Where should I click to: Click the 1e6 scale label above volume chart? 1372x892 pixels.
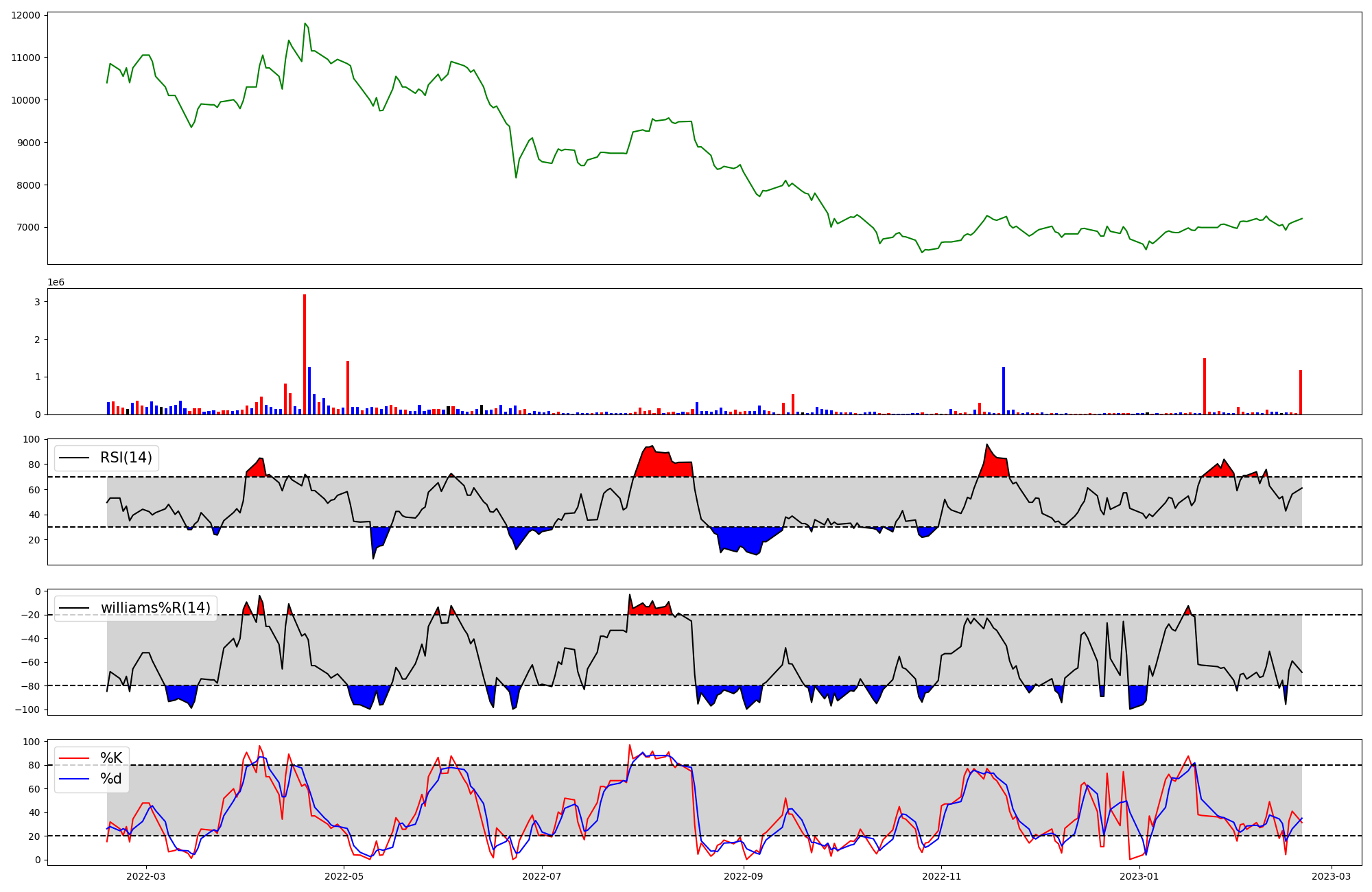click(x=56, y=283)
